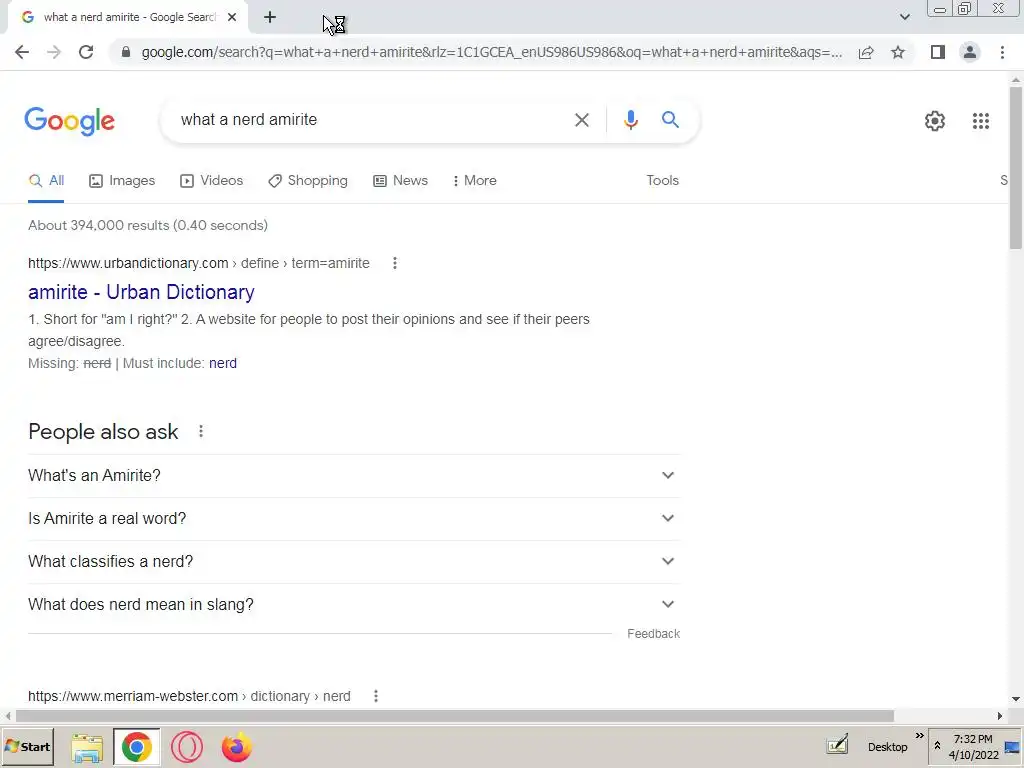This screenshot has width=1024, height=768.
Task: Submit search with magnifying glass icon
Action: click(670, 120)
